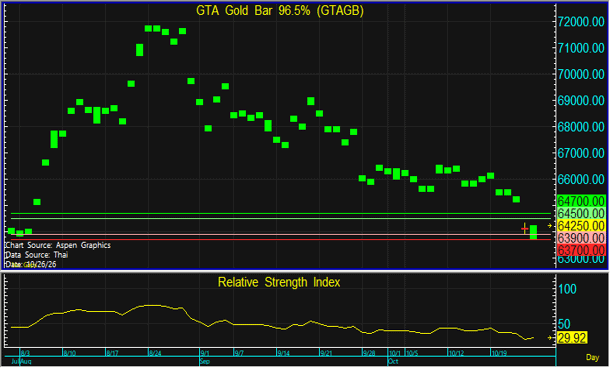Screen dimensions: 610x368
Task: Click the 8/3 date axis label
Action: (x=25, y=353)
